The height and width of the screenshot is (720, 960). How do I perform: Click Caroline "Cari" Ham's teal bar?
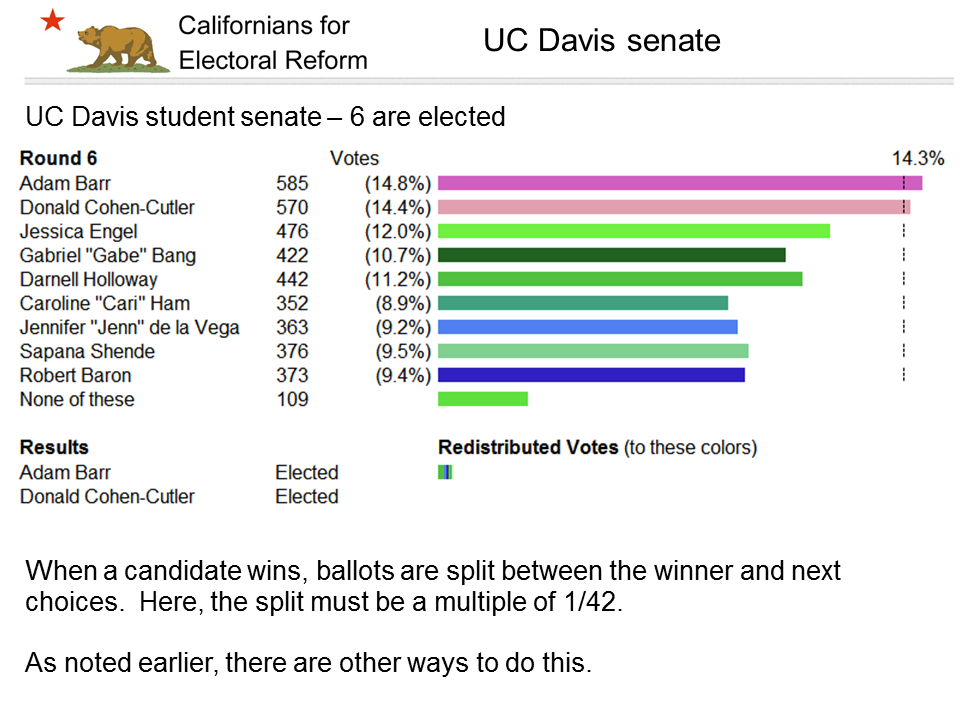[583, 302]
